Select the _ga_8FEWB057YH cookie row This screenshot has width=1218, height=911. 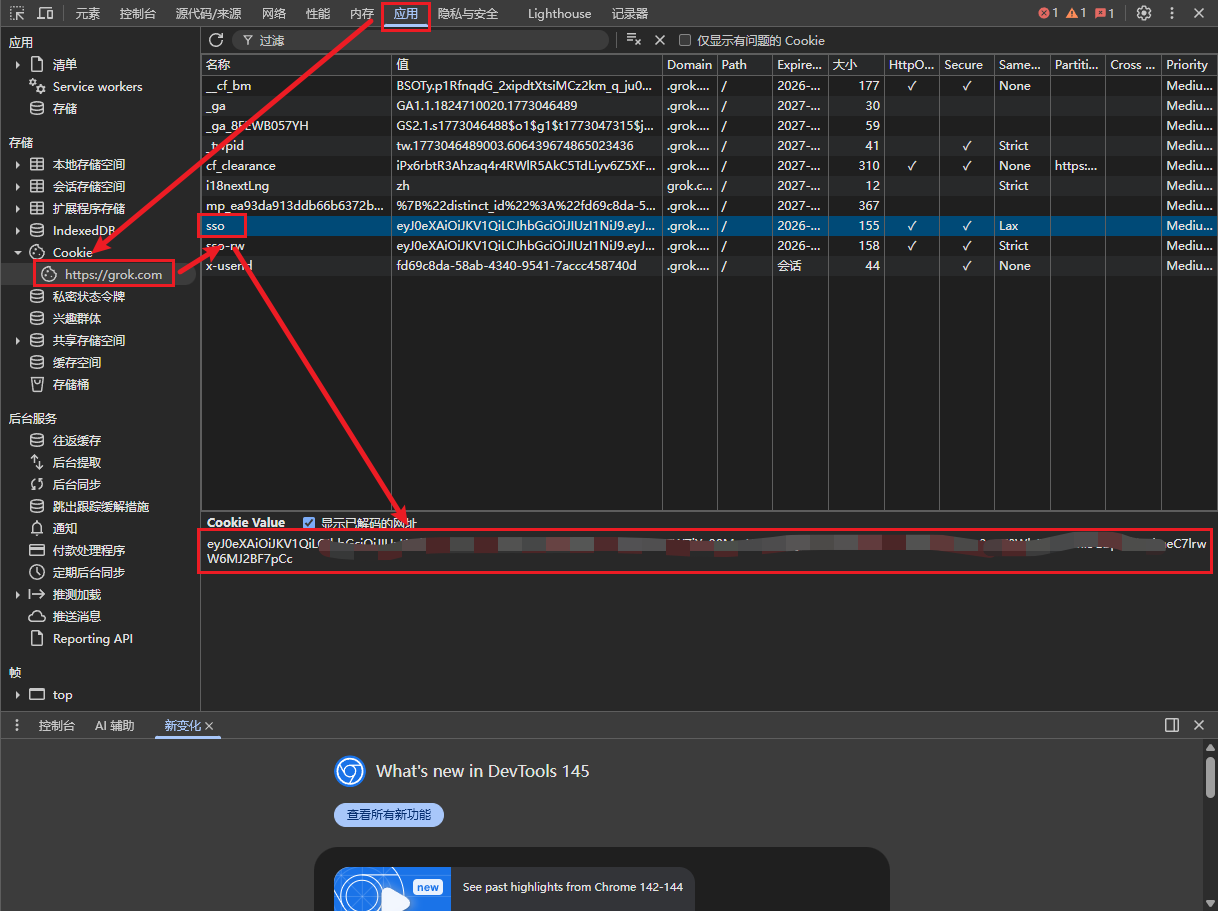pyautogui.click(x=709, y=126)
